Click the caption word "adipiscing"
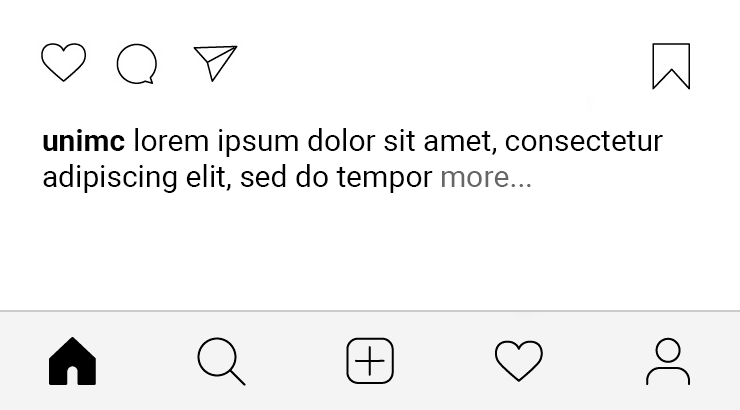 pos(110,178)
